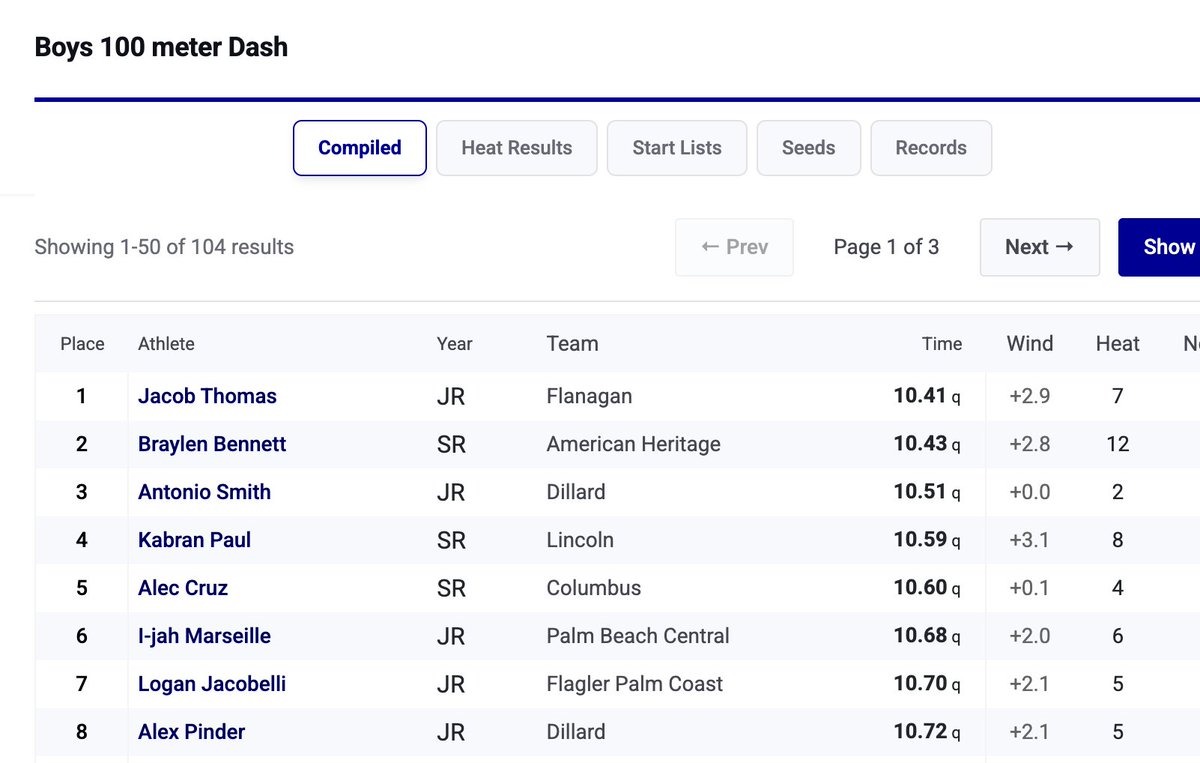Viewport: 1200px width, 763px height.
Task: Open athlete Kabran Paul
Action: click(x=194, y=540)
